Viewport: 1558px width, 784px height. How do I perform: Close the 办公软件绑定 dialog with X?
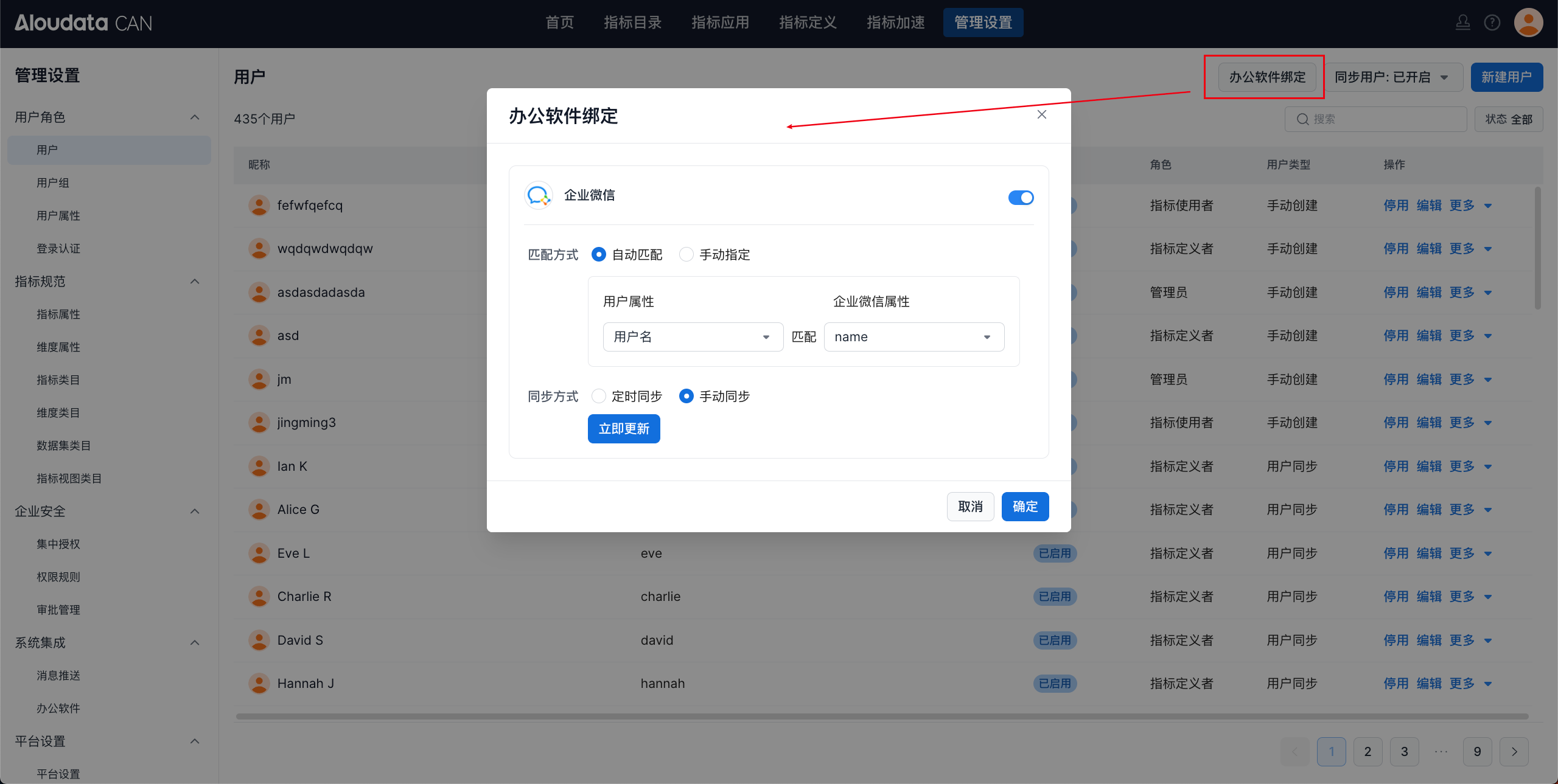(x=1042, y=114)
